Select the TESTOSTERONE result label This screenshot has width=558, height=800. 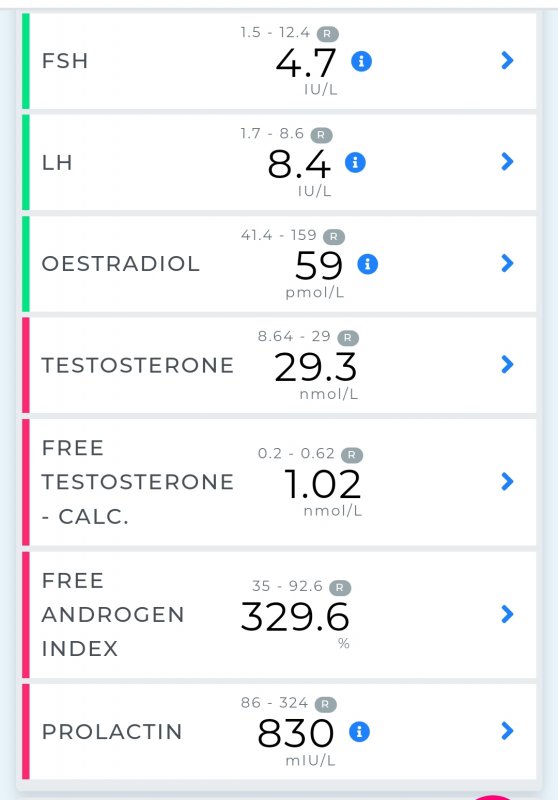tap(137, 365)
